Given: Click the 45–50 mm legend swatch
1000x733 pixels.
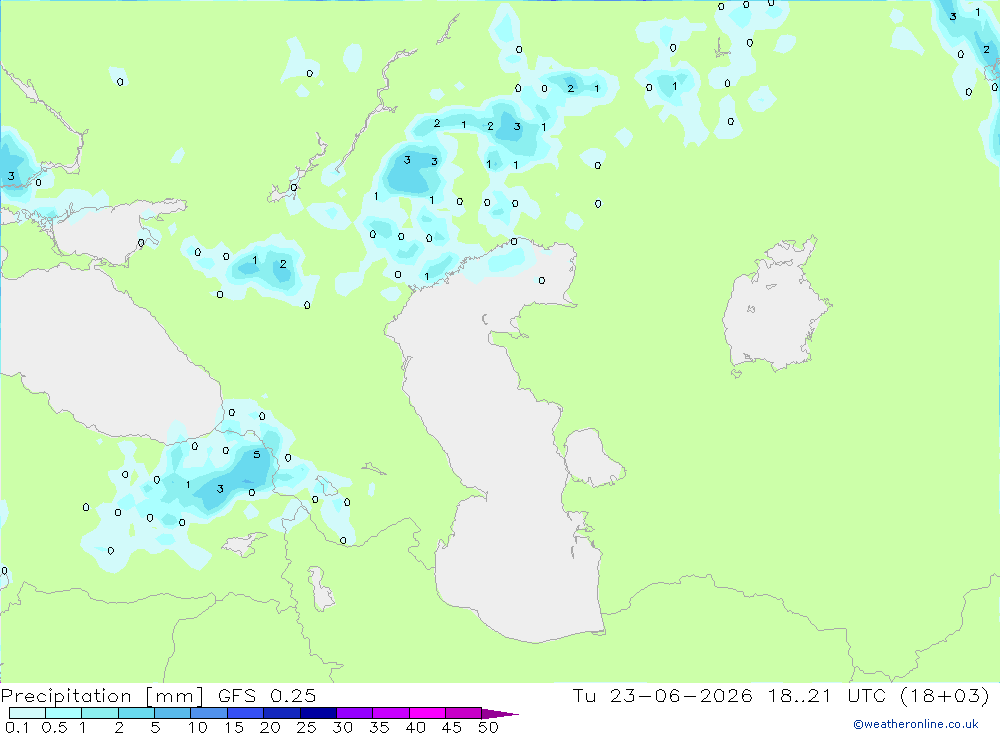Looking at the screenshot, I should tap(464, 713).
